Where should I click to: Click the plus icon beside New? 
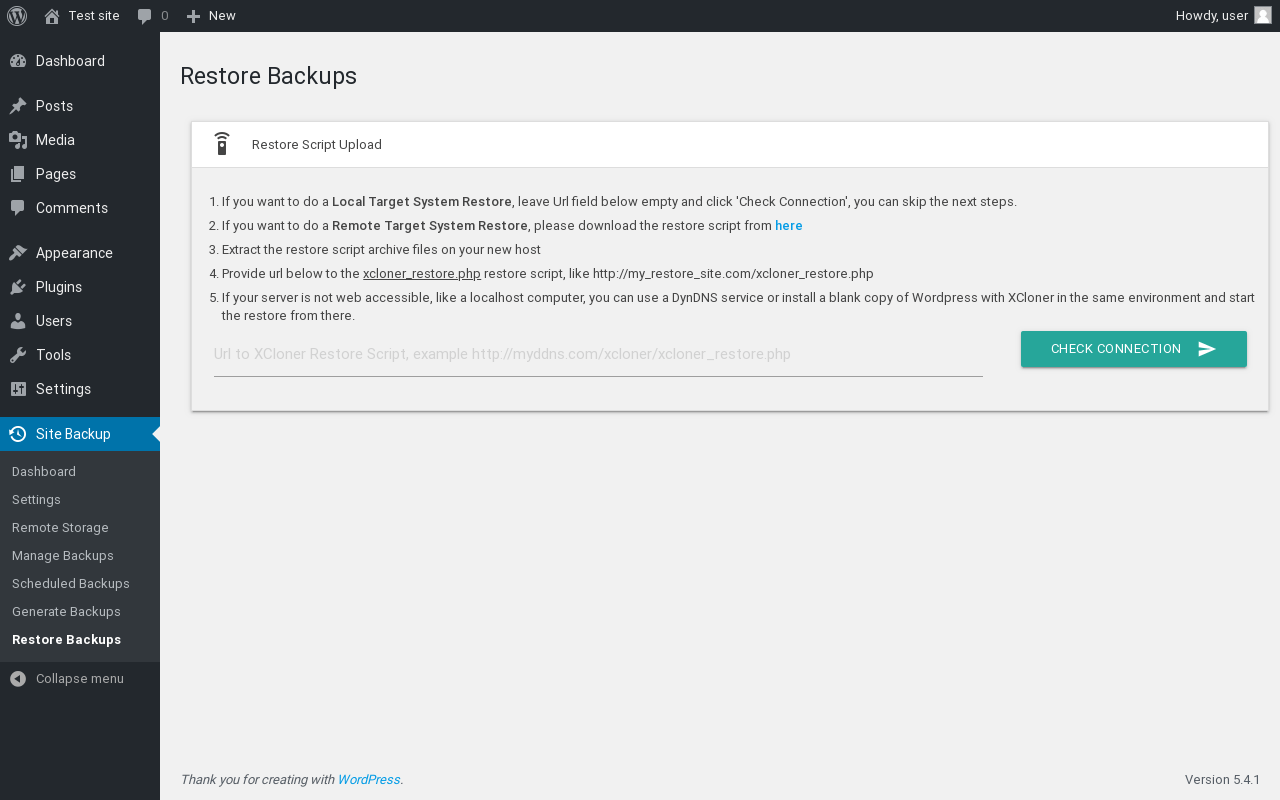[194, 16]
